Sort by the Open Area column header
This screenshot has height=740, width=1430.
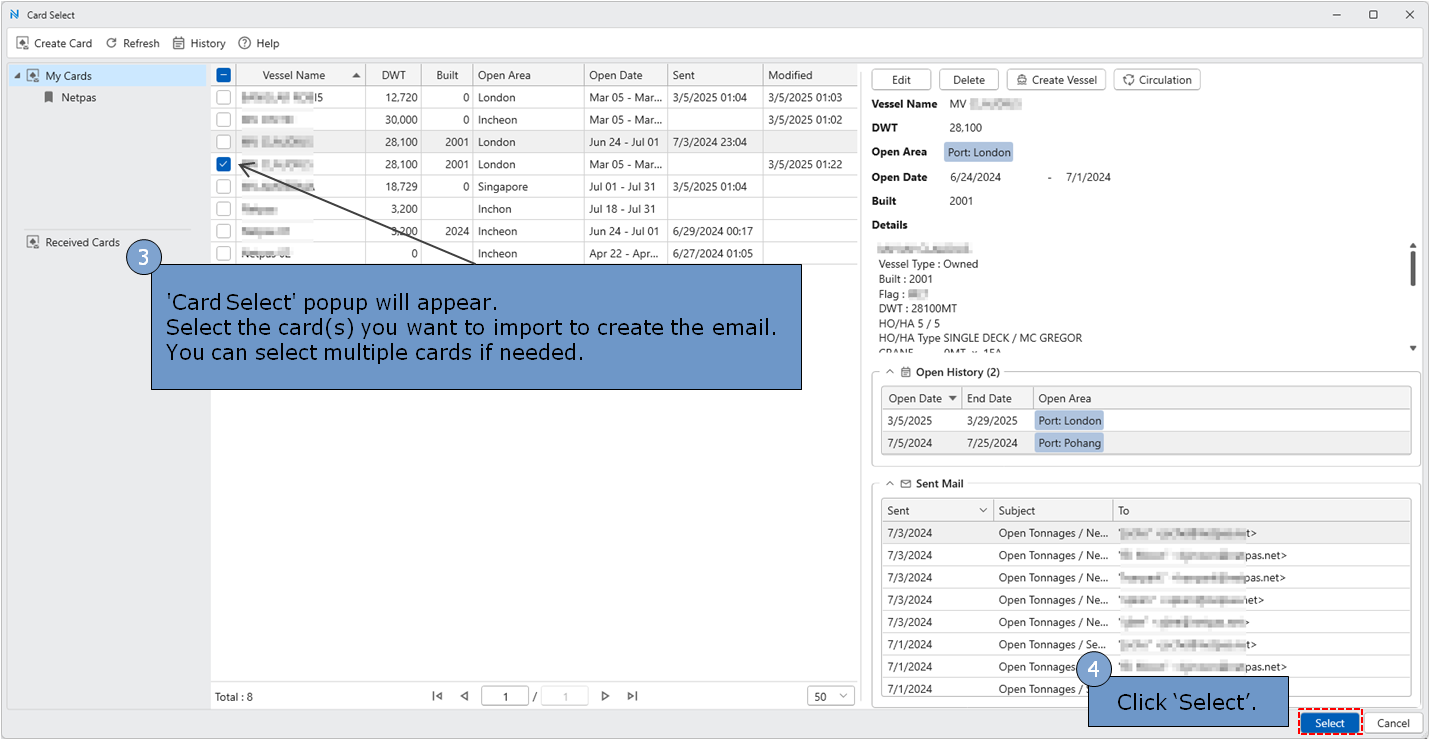point(529,75)
